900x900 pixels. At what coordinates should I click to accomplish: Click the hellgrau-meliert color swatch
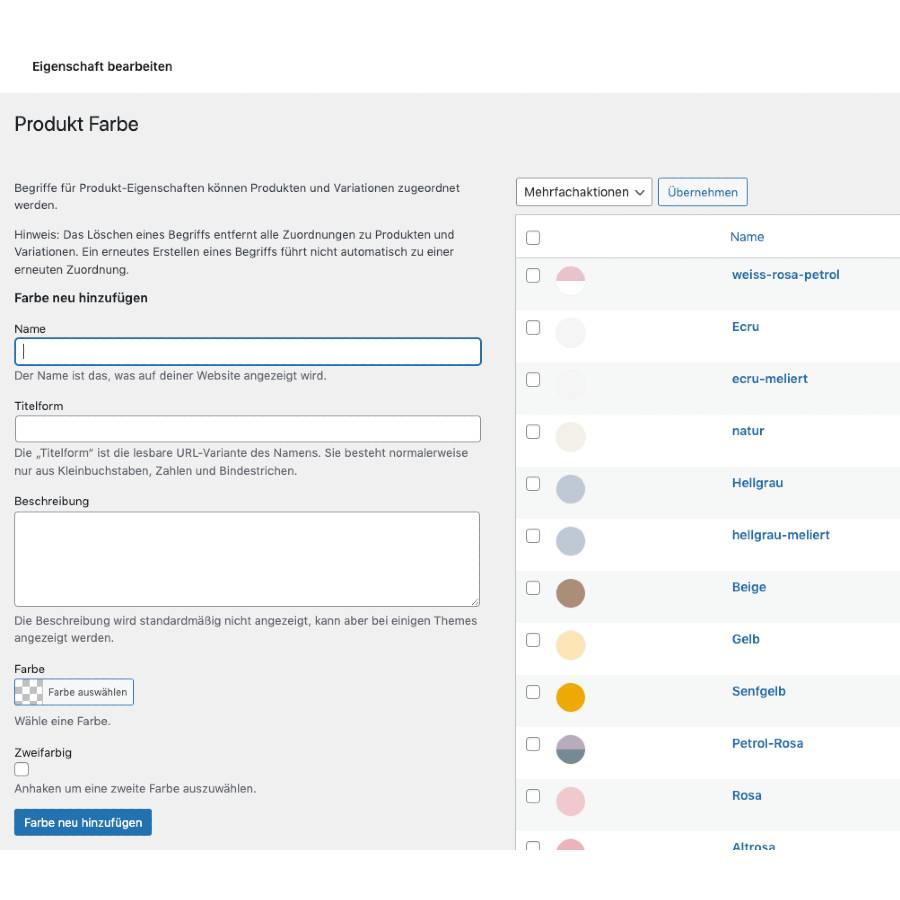571,541
